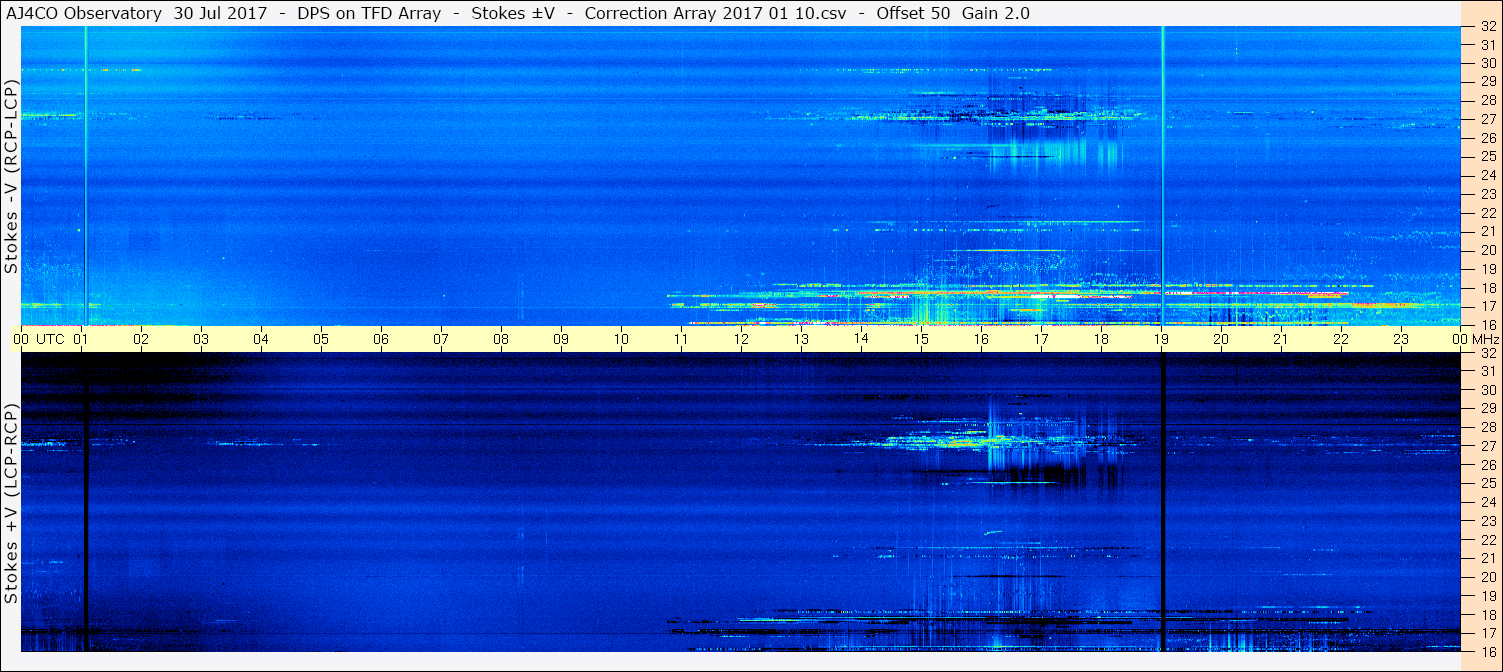This screenshot has width=1503, height=672.
Task: Select the 14 hour tick on the time axis
Action: coord(861,339)
